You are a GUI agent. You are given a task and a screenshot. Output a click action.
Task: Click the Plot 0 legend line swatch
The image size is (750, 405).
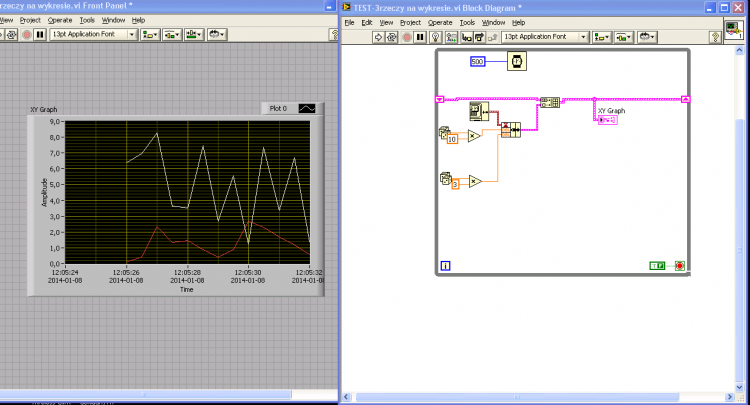[x=307, y=109]
